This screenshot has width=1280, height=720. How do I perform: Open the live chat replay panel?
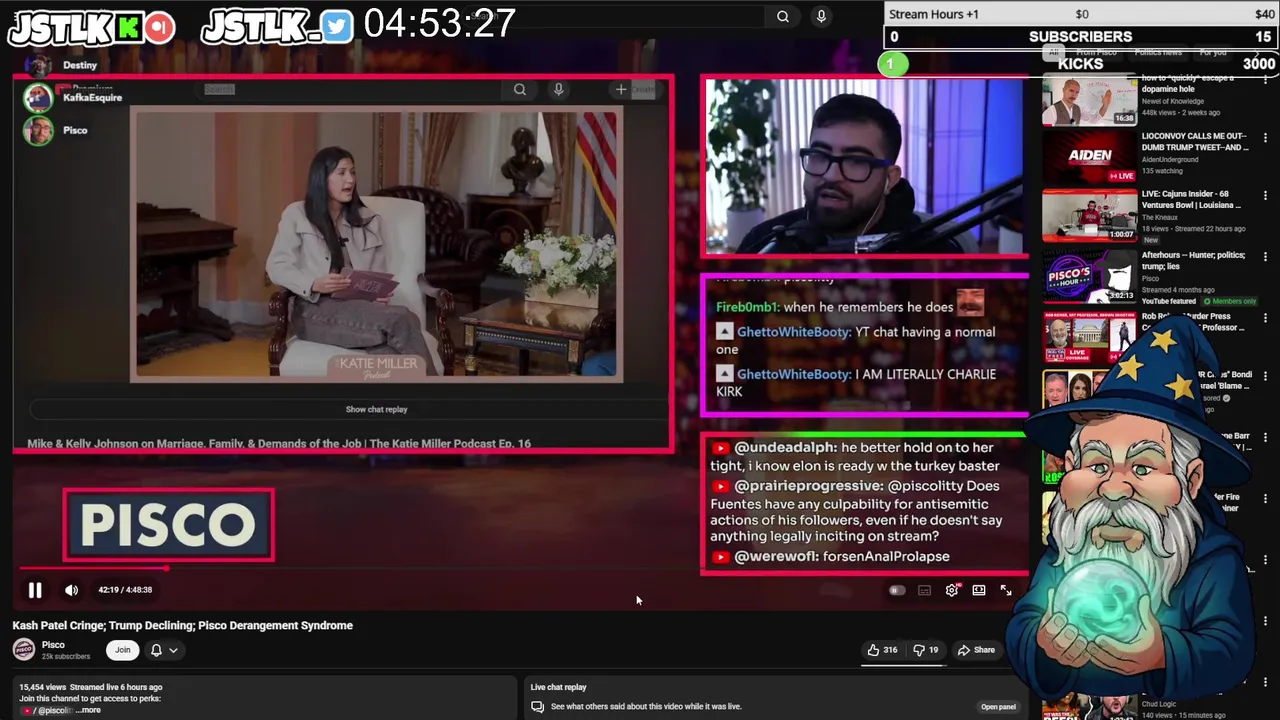click(998, 707)
